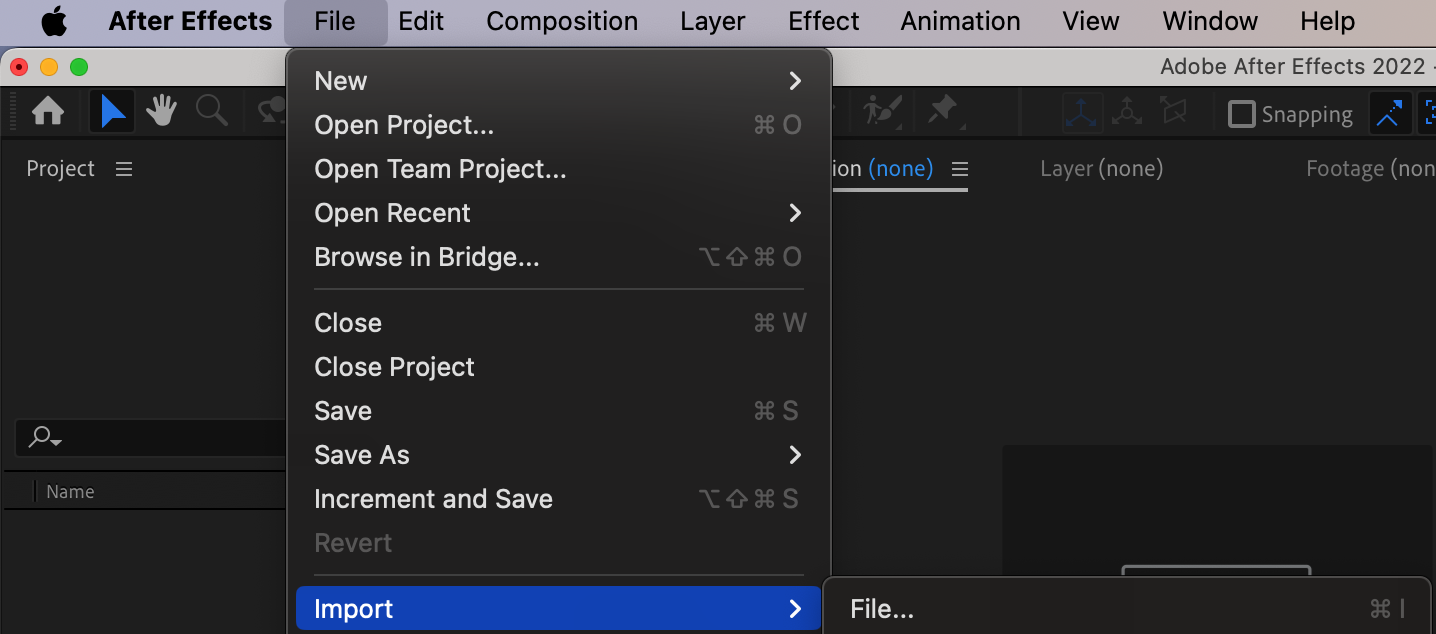Select the Selection arrow tool

coord(112,112)
